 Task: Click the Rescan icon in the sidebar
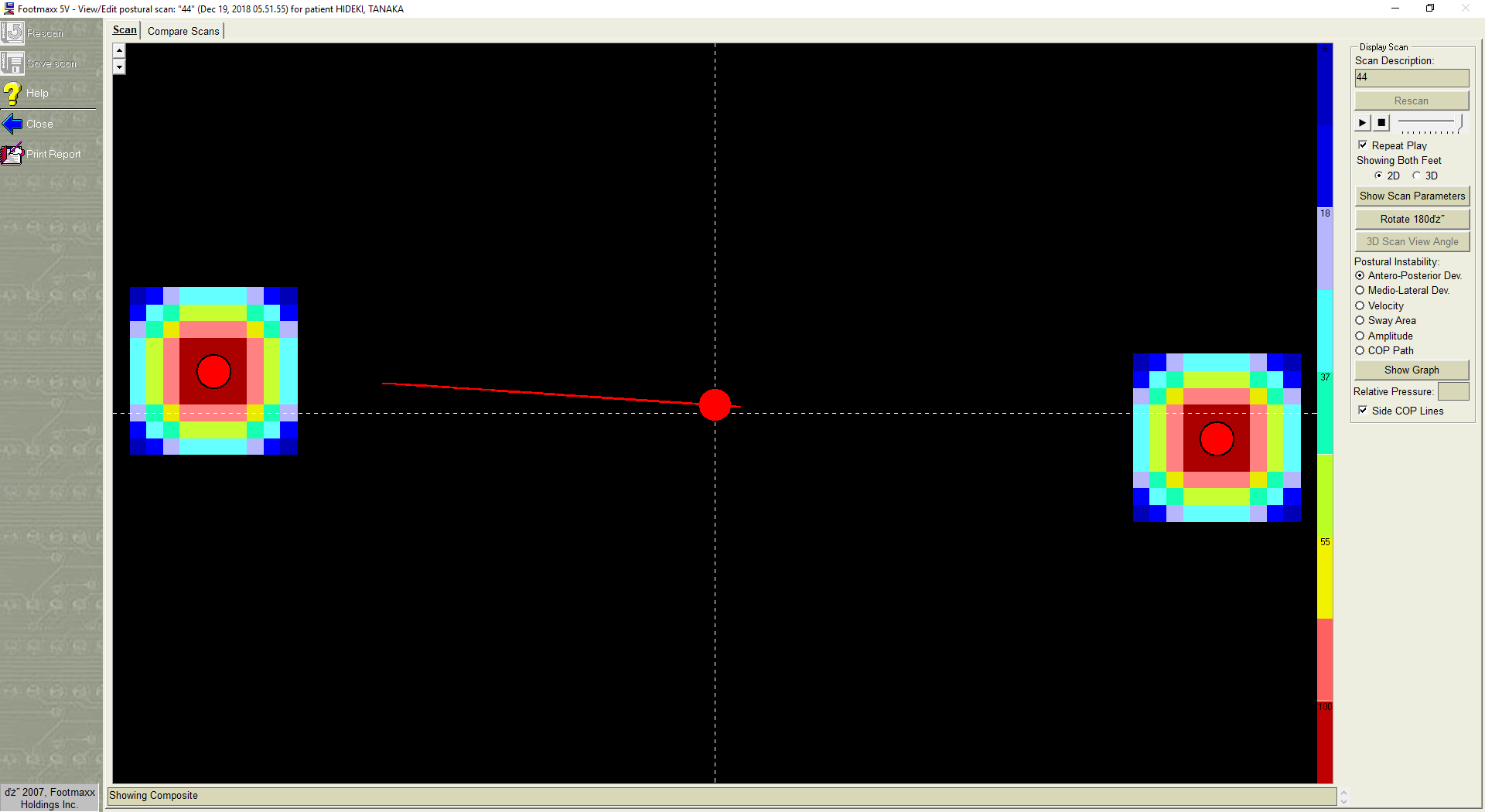pos(13,32)
